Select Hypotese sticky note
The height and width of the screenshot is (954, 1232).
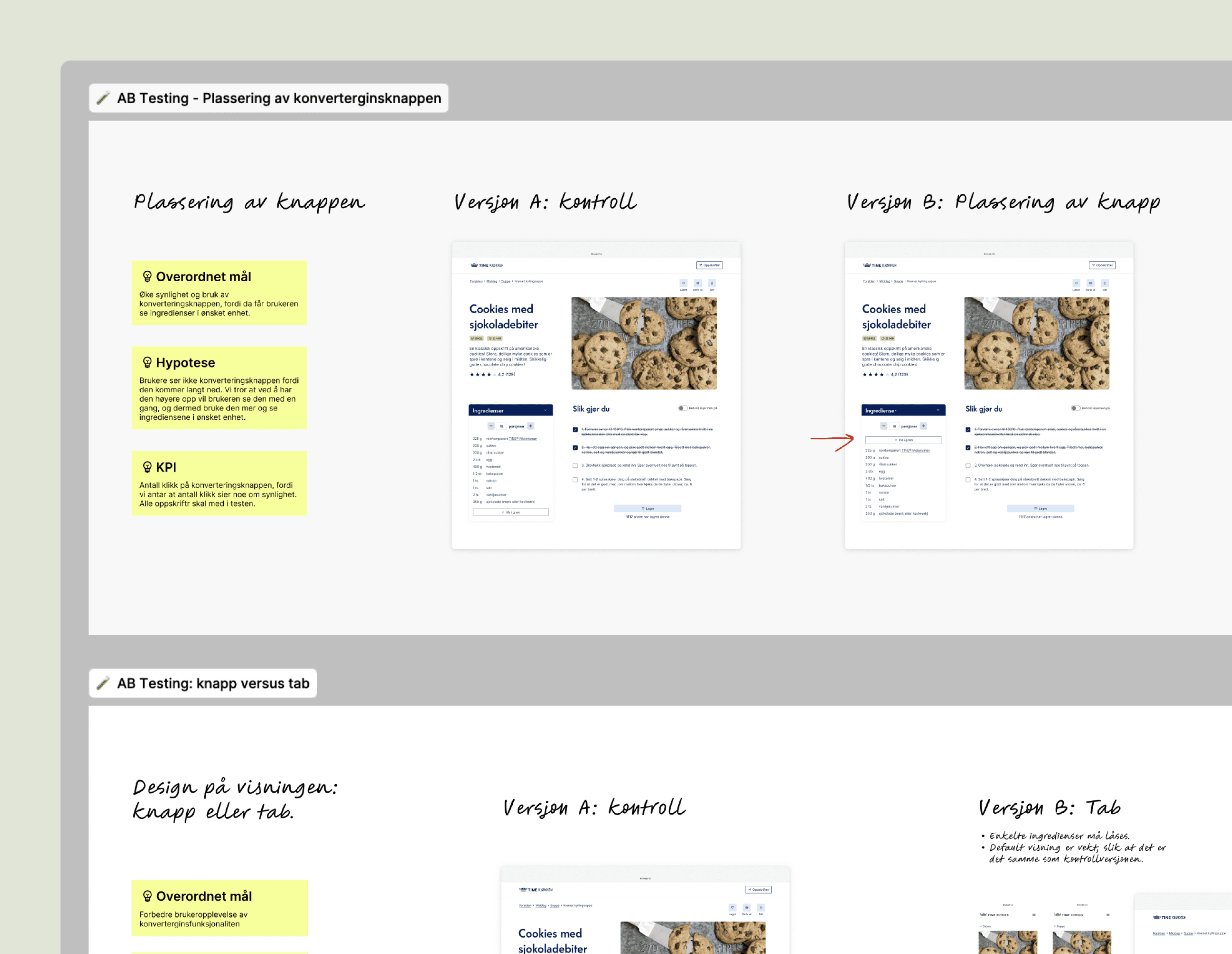(219, 388)
